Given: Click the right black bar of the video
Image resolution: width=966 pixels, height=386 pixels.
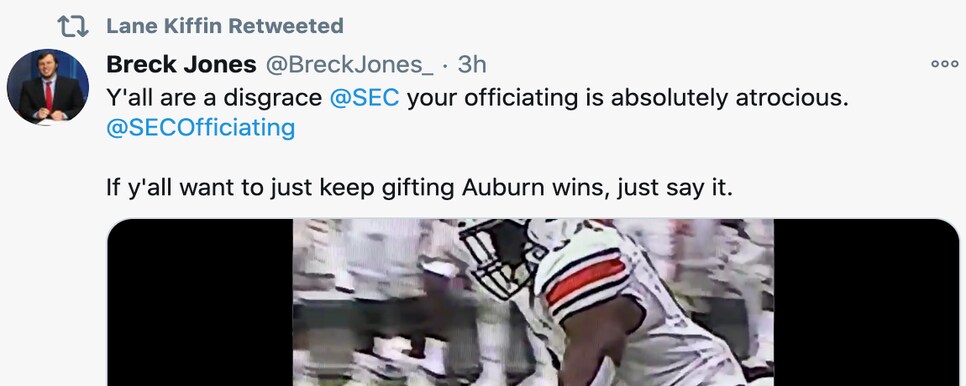Looking at the screenshot, I should [866, 302].
